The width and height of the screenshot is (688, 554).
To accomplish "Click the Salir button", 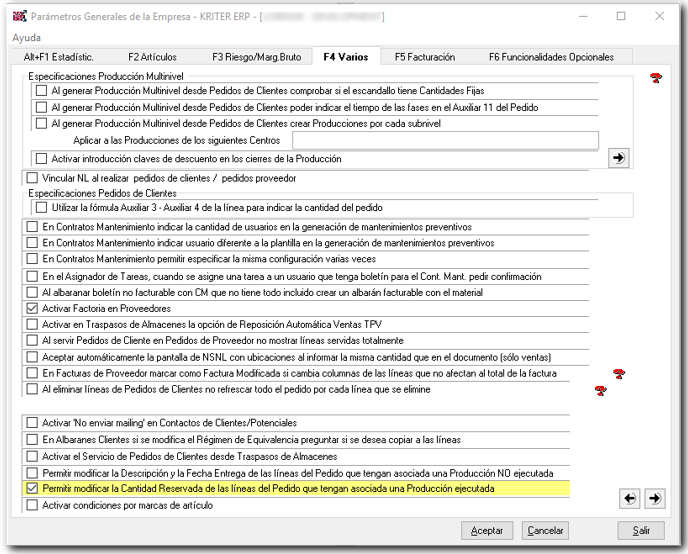I will (x=641, y=531).
